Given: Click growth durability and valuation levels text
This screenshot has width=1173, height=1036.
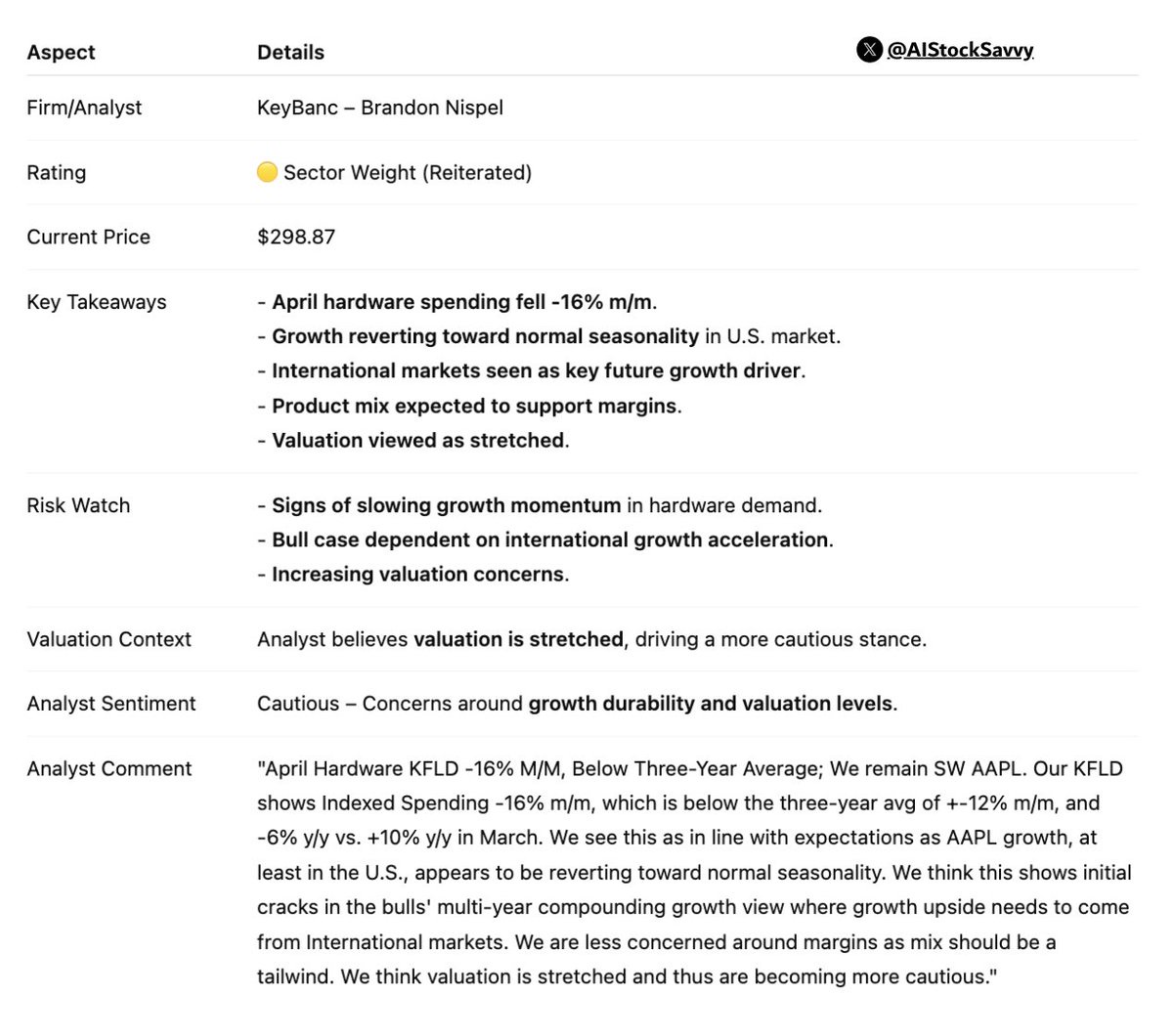Looking at the screenshot, I should pos(711,704).
